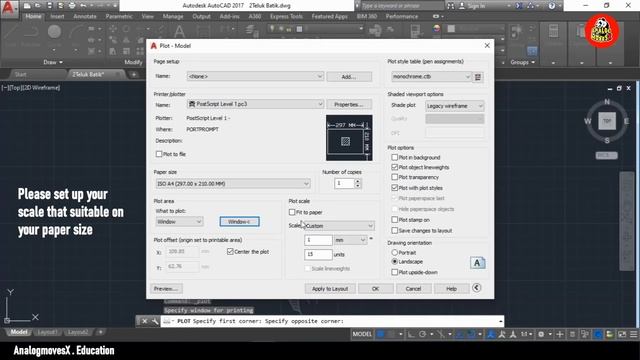
Task: Select the Portrait orientation radio button
Action: click(x=394, y=253)
